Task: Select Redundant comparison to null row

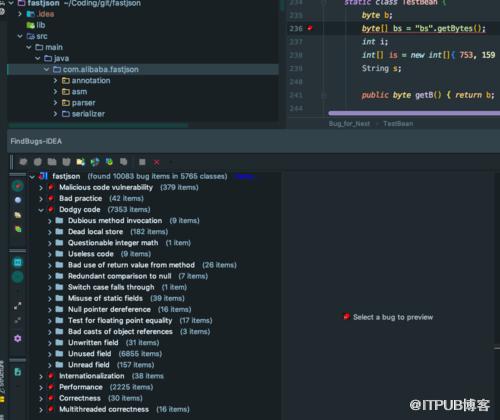Action: (138, 276)
